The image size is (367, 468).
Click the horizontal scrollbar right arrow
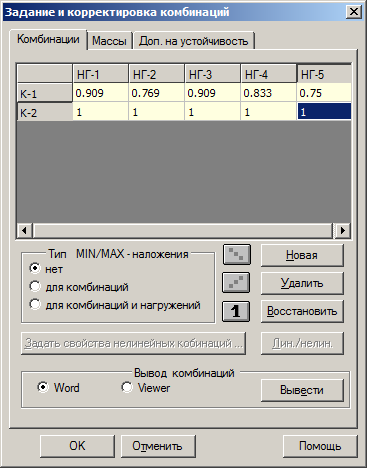[x=343, y=230]
